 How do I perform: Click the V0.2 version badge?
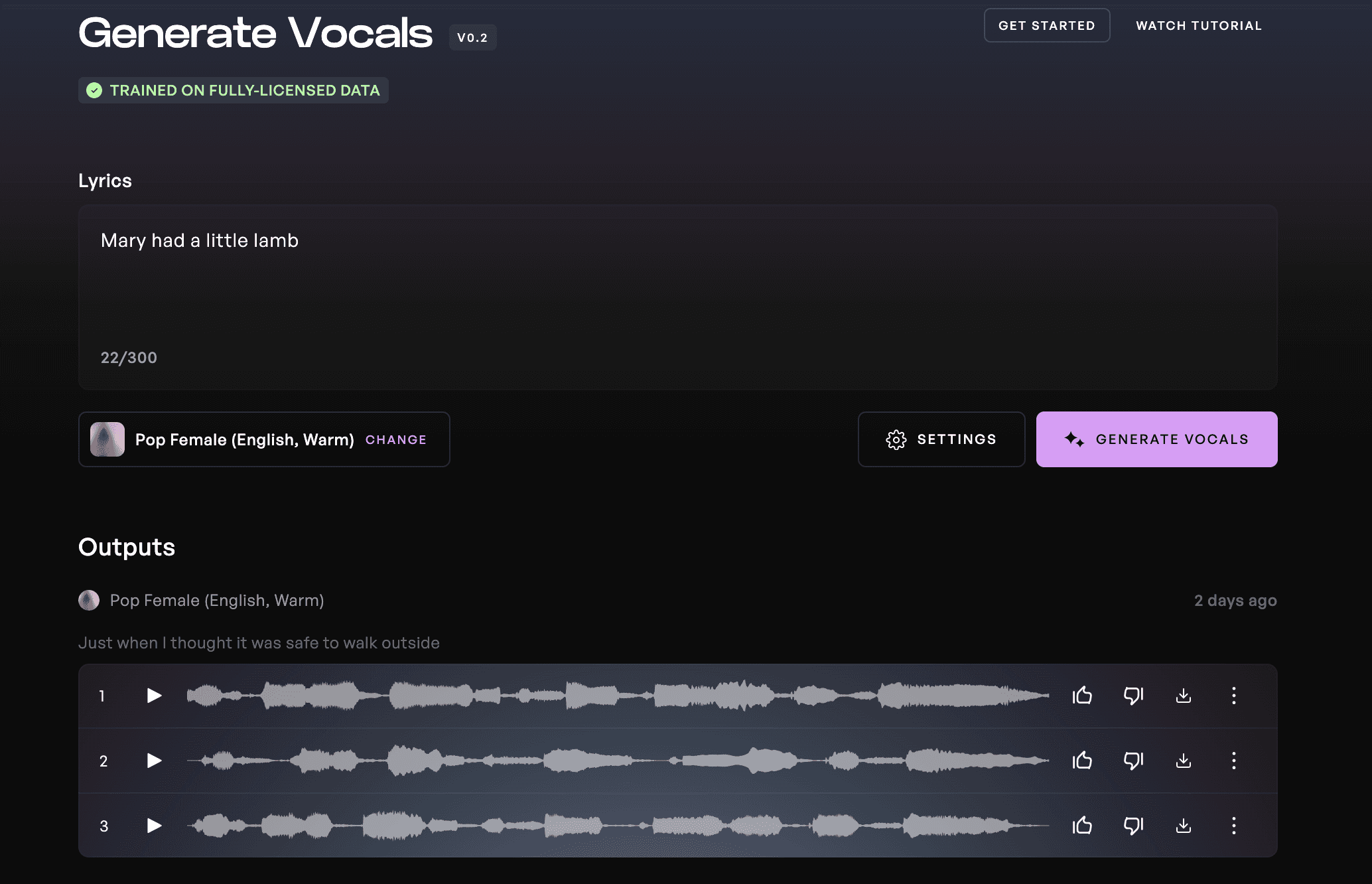coord(472,38)
